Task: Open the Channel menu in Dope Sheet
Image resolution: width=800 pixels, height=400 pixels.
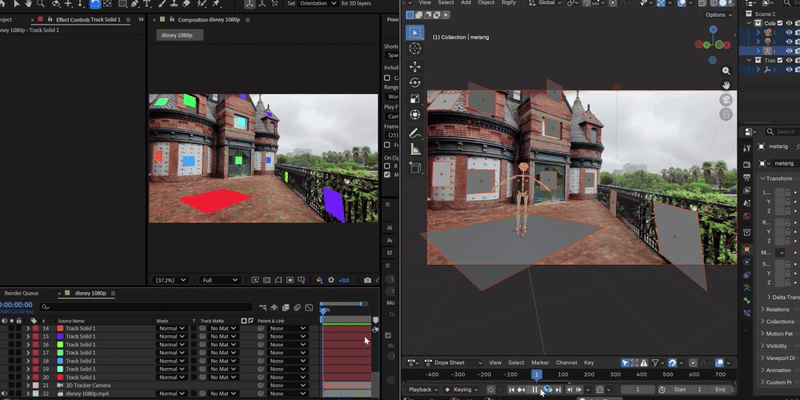Action: pyautogui.click(x=566, y=363)
